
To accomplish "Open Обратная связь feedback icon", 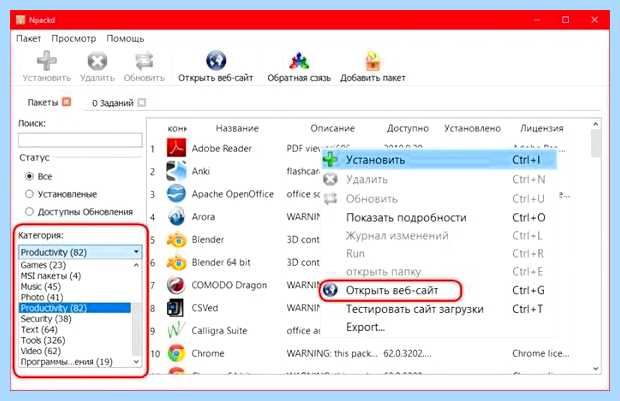I will tap(299, 61).
